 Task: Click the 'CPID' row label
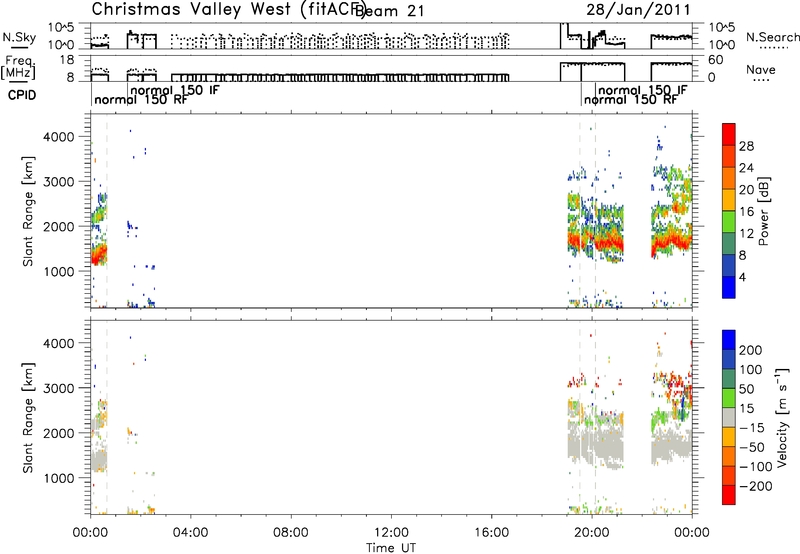tap(22, 95)
